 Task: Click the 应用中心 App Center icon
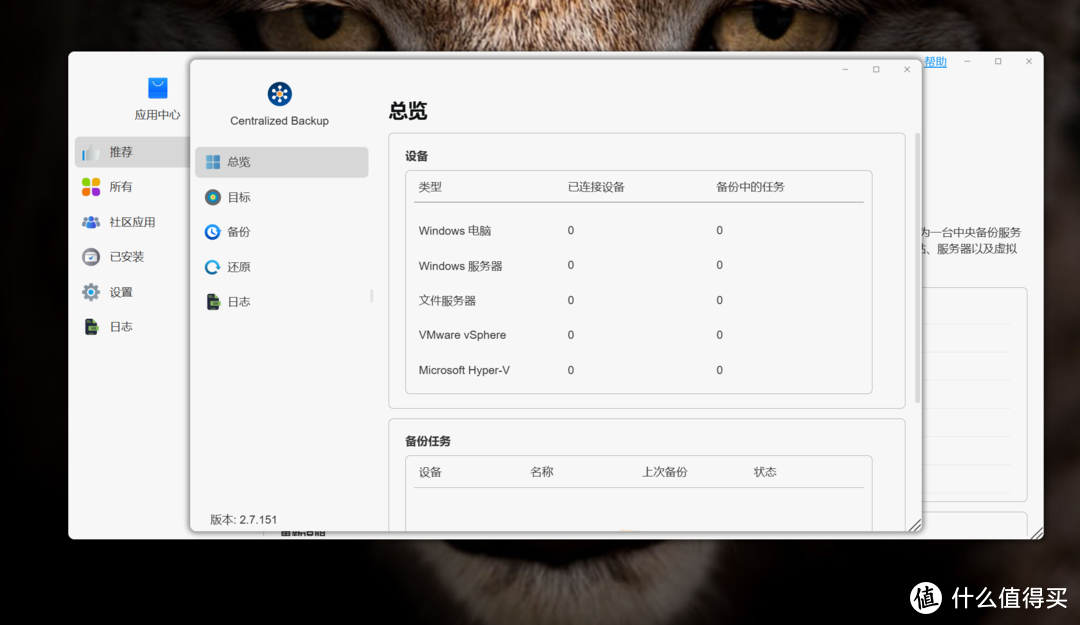coord(156,87)
